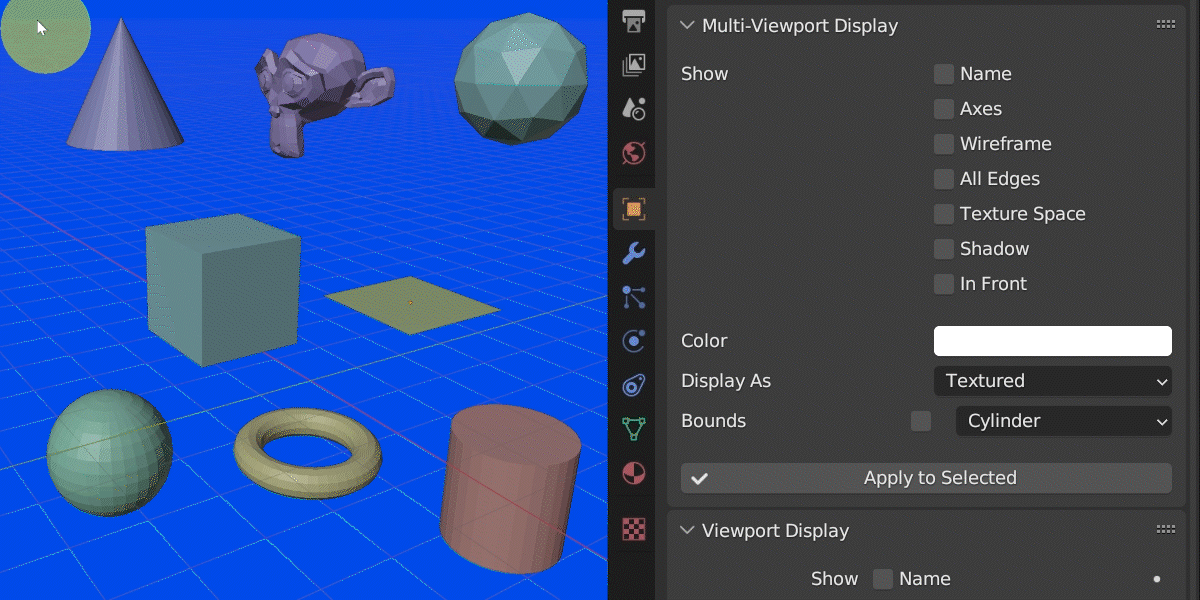Open the Output properties tab
Viewport: 1200px width, 600px height.
633,21
